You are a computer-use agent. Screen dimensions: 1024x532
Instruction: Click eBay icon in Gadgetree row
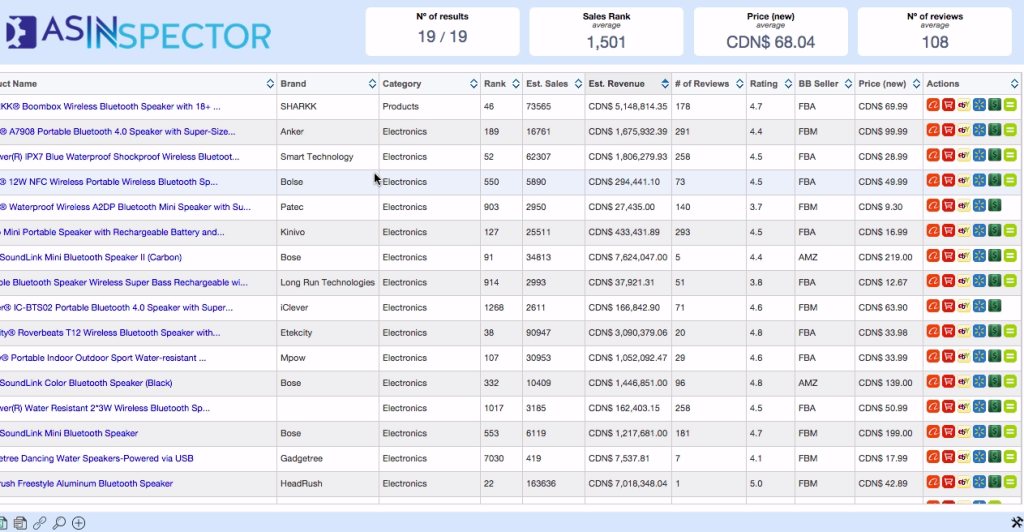click(x=963, y=457)
